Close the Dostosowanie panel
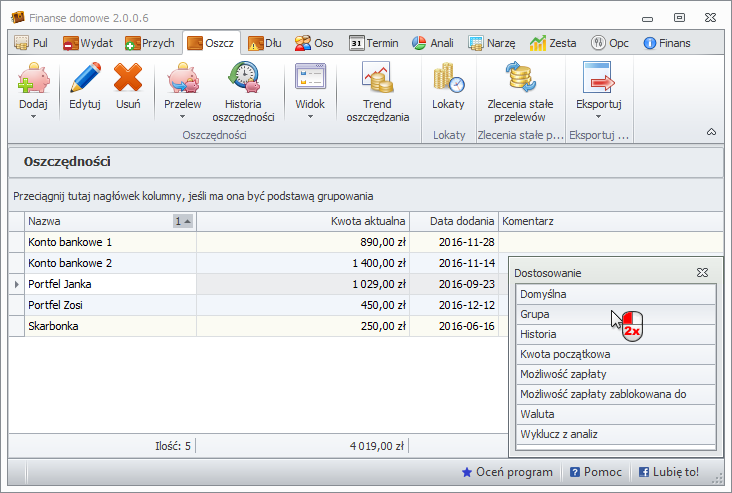The height and width of the screenshot is (493, 732). click(x=702, y=272)
